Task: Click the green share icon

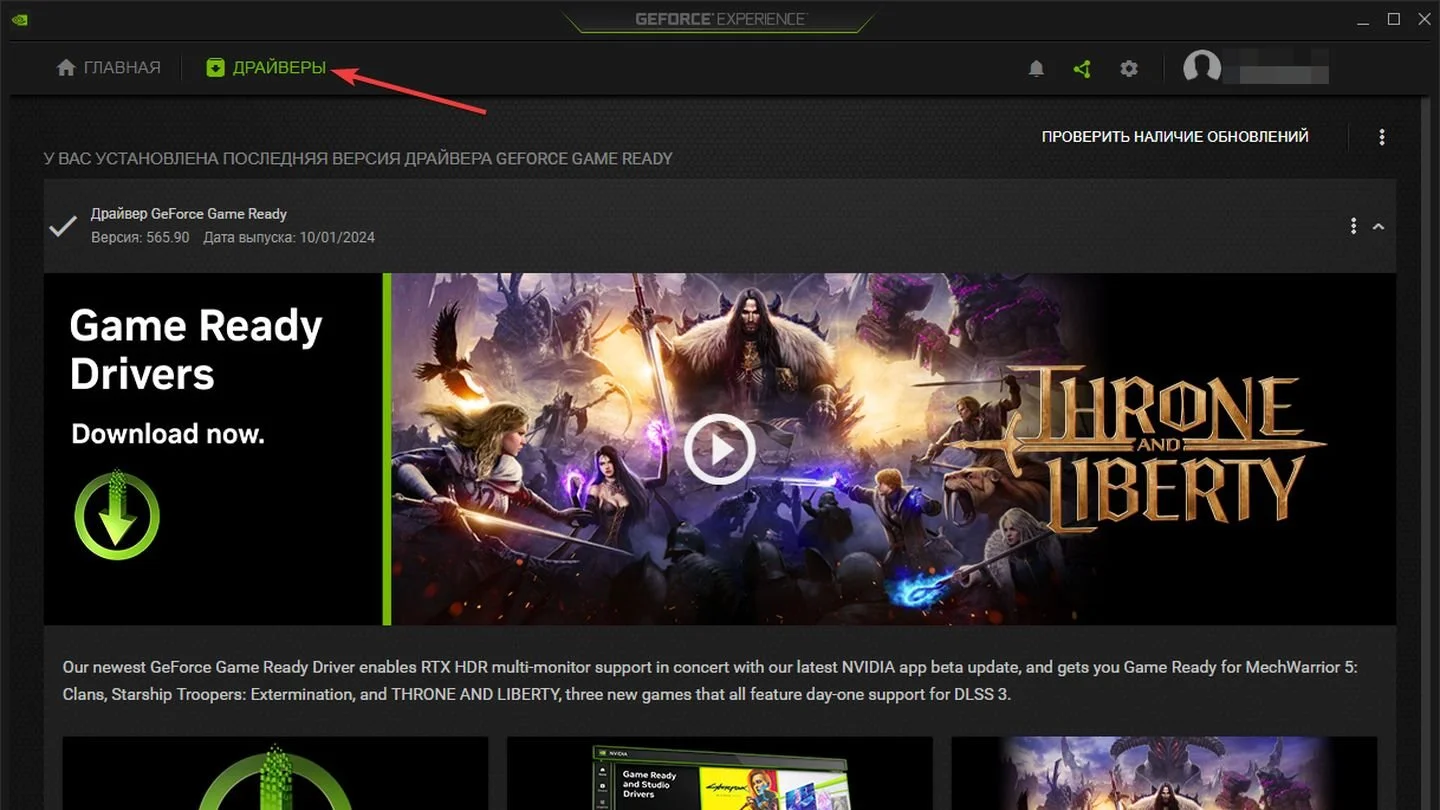Action: (1081, 69)
